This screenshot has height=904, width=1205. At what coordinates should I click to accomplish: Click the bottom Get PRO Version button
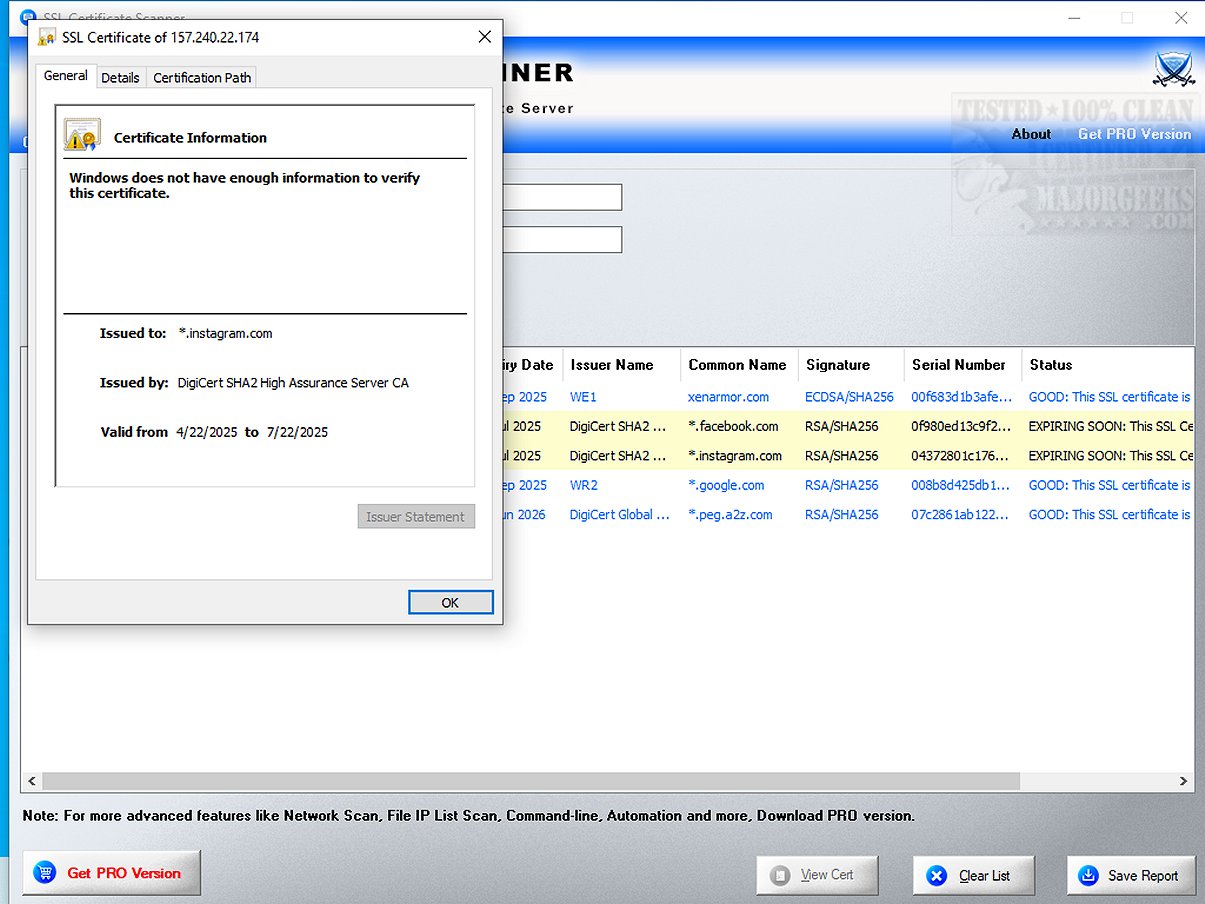point(111,873)
